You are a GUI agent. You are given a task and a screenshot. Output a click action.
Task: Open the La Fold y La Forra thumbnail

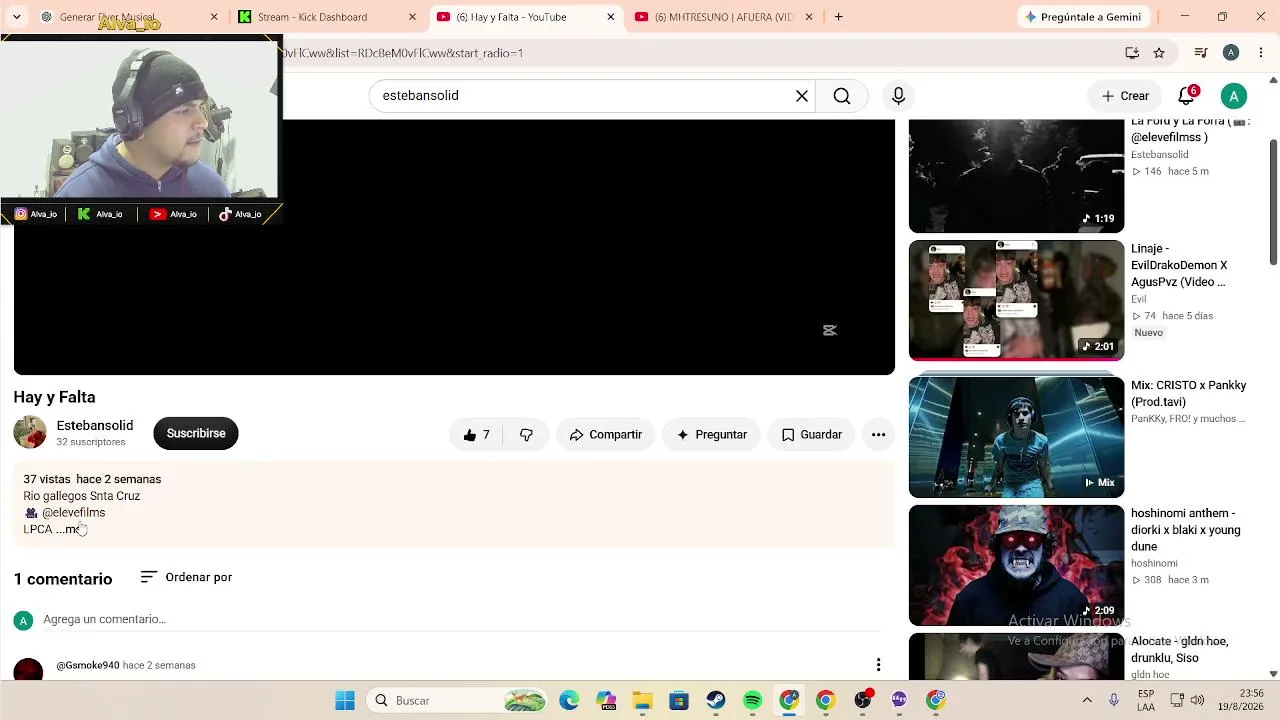click(x=1016, y=175)
